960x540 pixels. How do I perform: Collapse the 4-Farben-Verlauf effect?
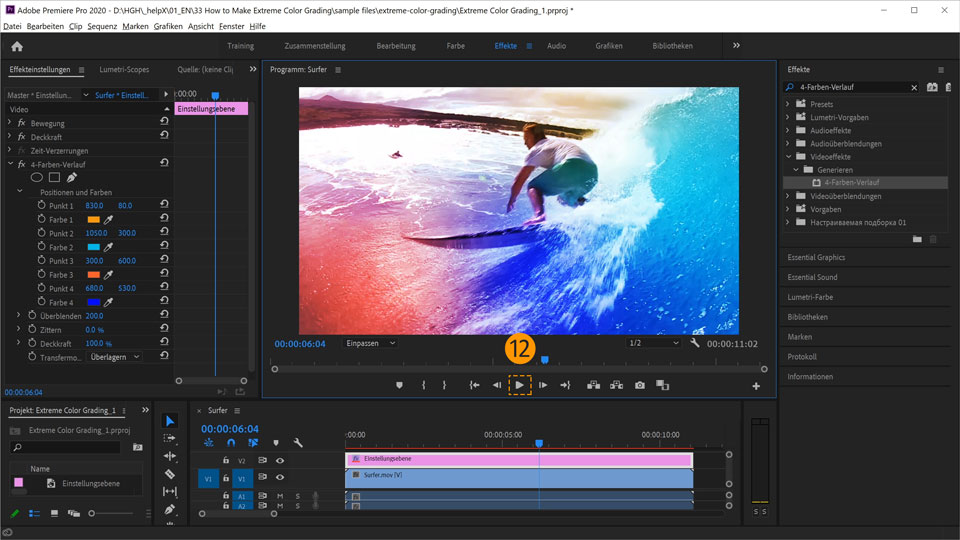[x=10, y=163]
